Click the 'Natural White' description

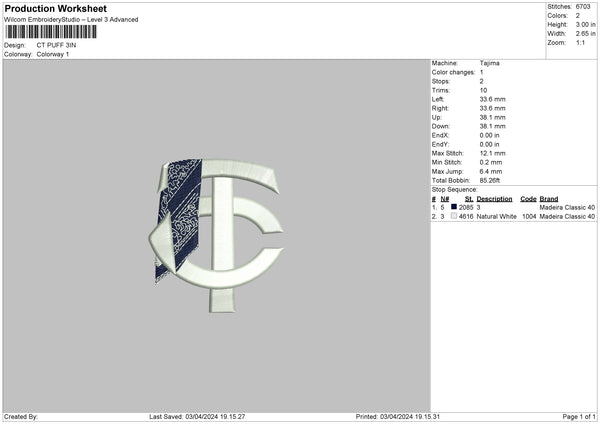click(x=497, y=217)
